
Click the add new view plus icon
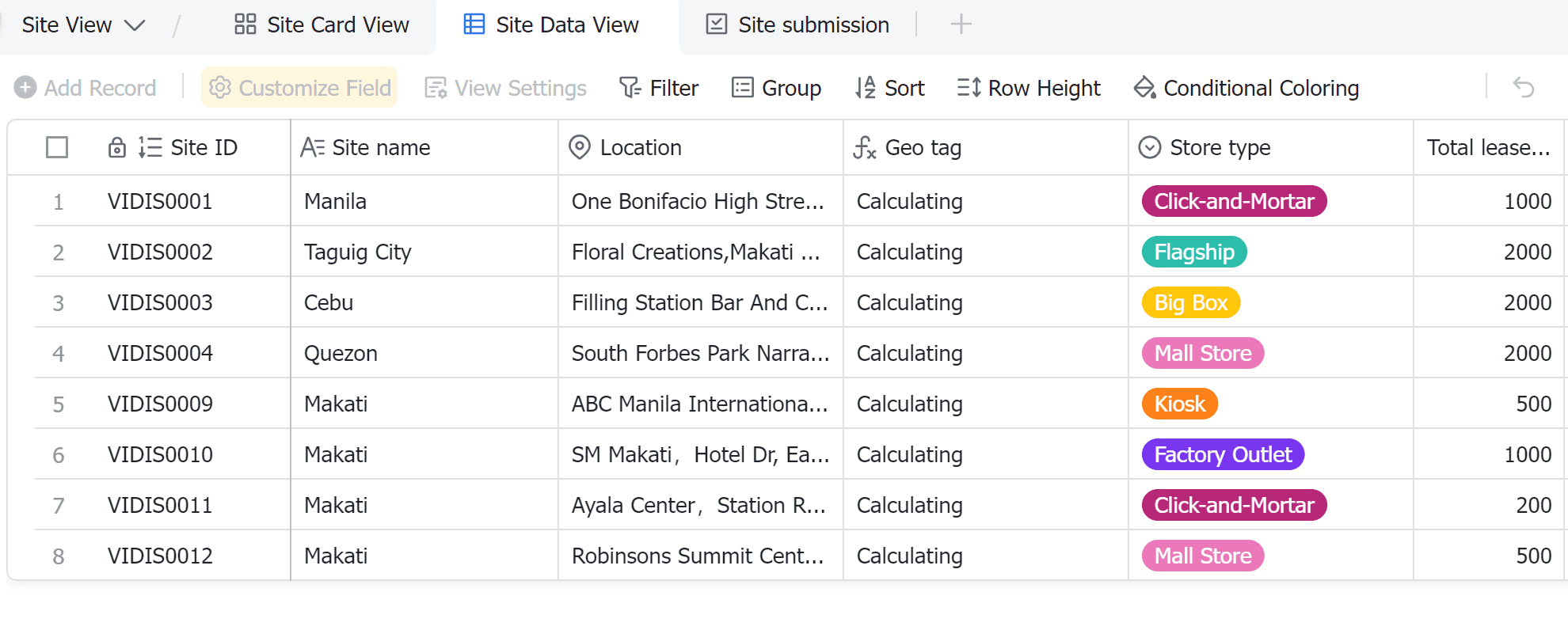tap(961, 25)
